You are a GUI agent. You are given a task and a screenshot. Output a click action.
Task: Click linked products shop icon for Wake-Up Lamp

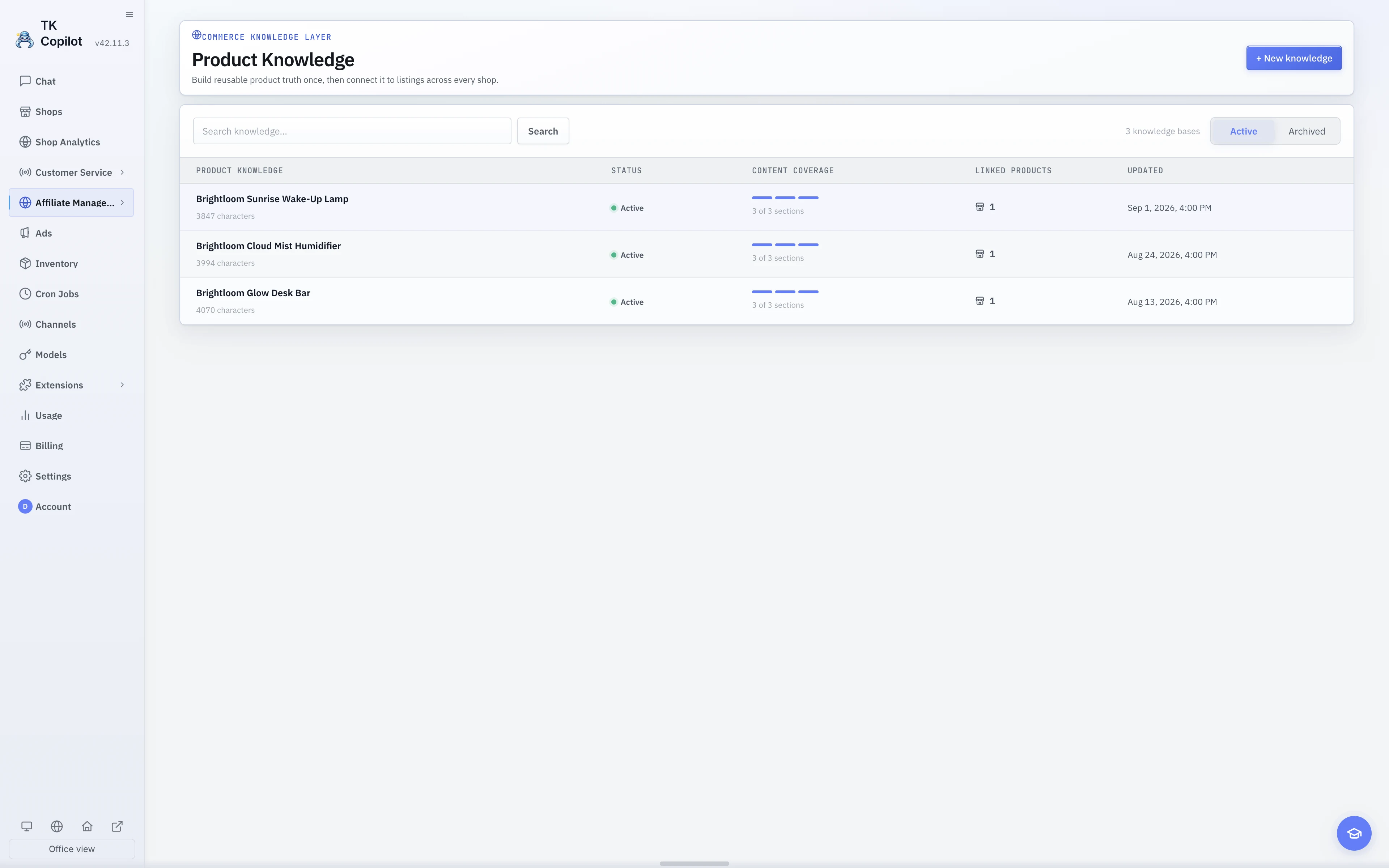point(980,207)
